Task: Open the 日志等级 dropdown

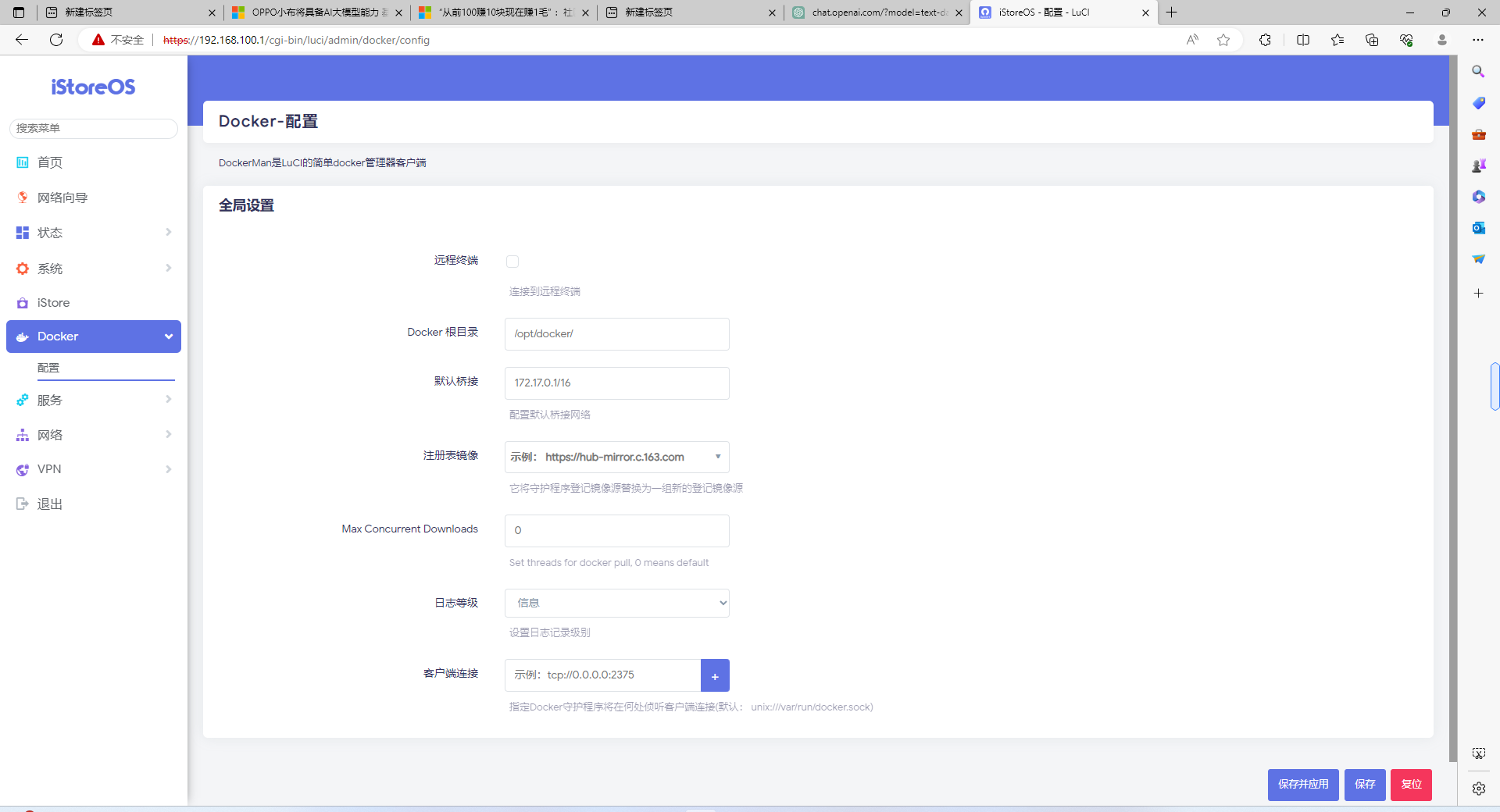Action: [x=616, y=603]
